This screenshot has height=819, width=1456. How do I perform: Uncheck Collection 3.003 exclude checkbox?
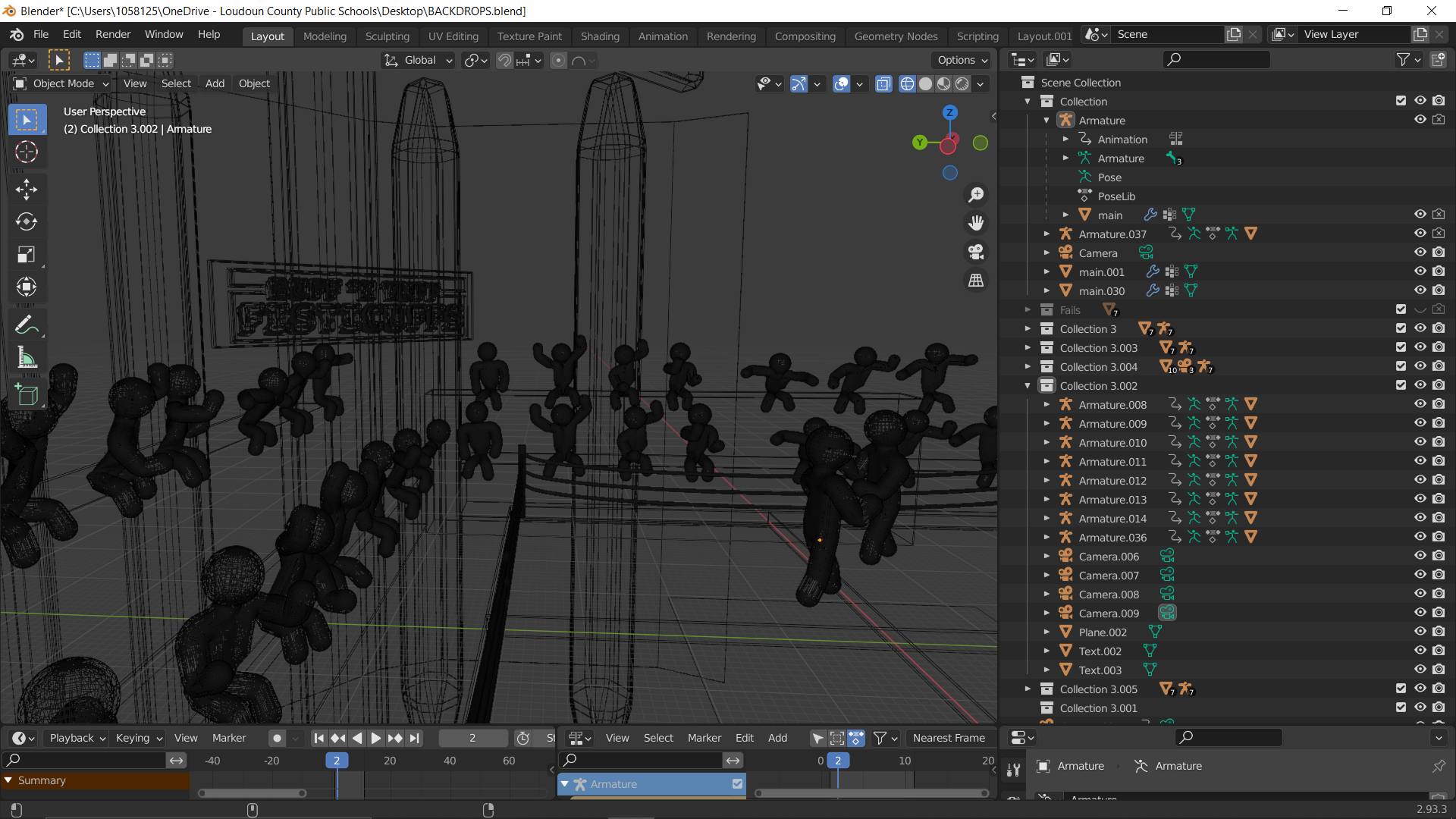(1401, 347)
